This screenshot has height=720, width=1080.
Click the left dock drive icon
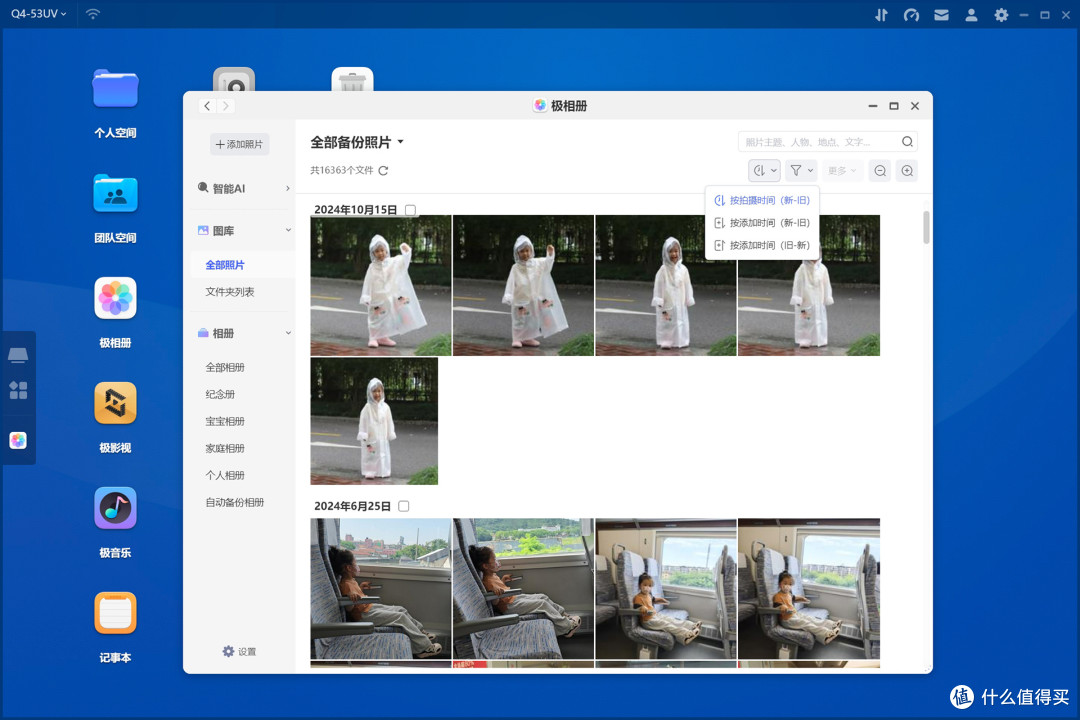[18, 355]
